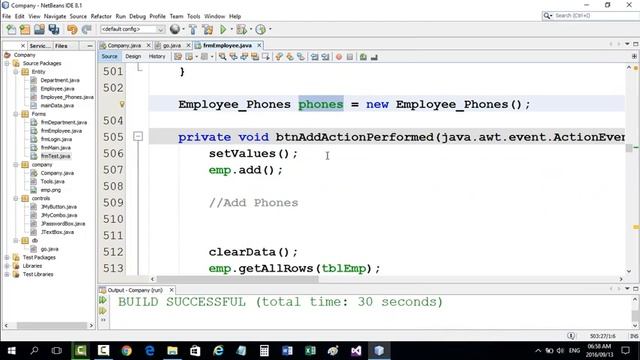Open the Team menu
Image resolution: width=640 pixels, height=360 pixels.
pyautogui.click(x=176, y=16)
